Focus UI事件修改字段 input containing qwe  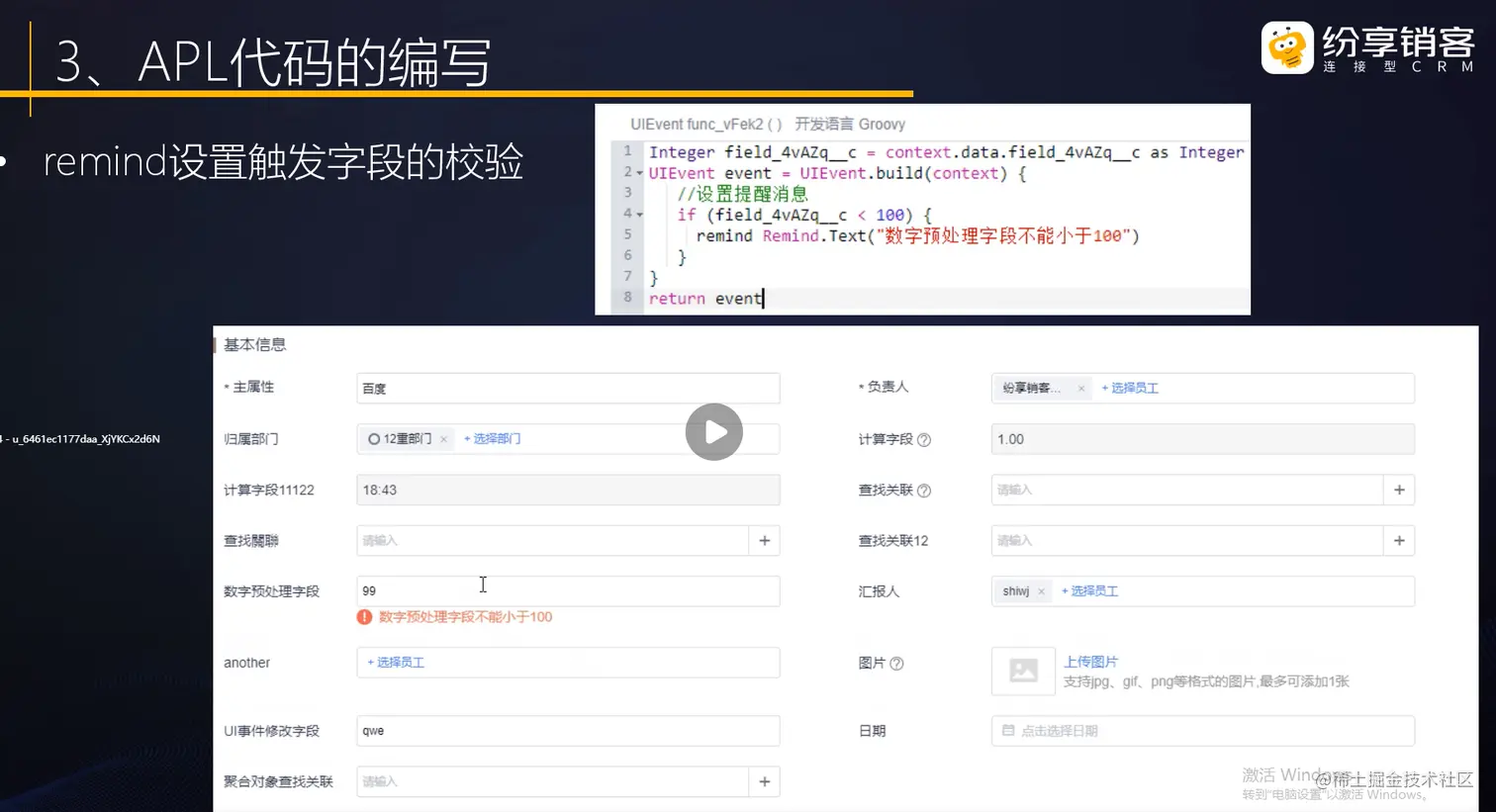pyautogui.click(x=568, y=731)
